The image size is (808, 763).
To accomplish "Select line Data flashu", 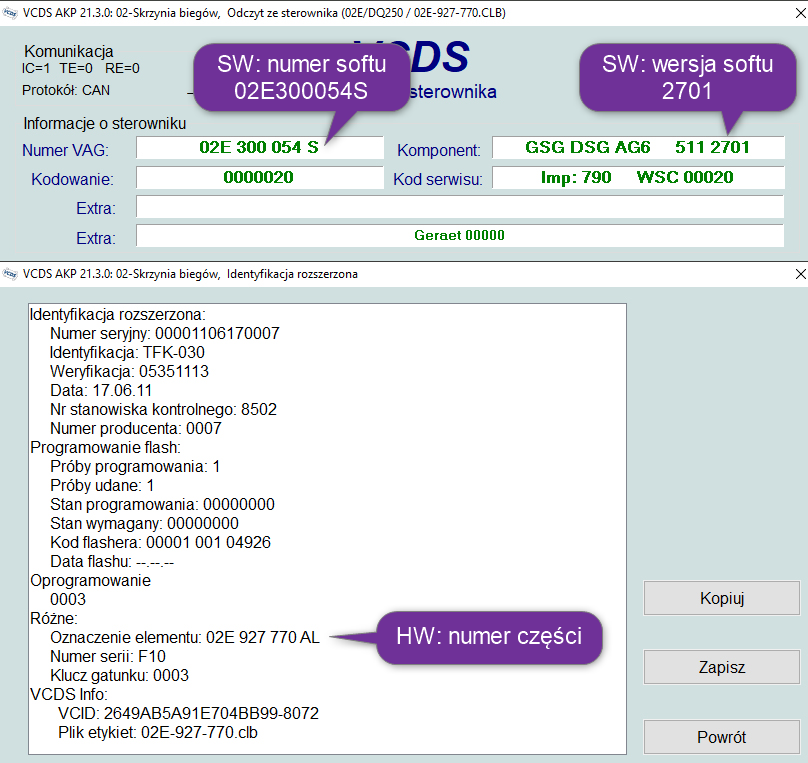I will (x=112, y=562).
